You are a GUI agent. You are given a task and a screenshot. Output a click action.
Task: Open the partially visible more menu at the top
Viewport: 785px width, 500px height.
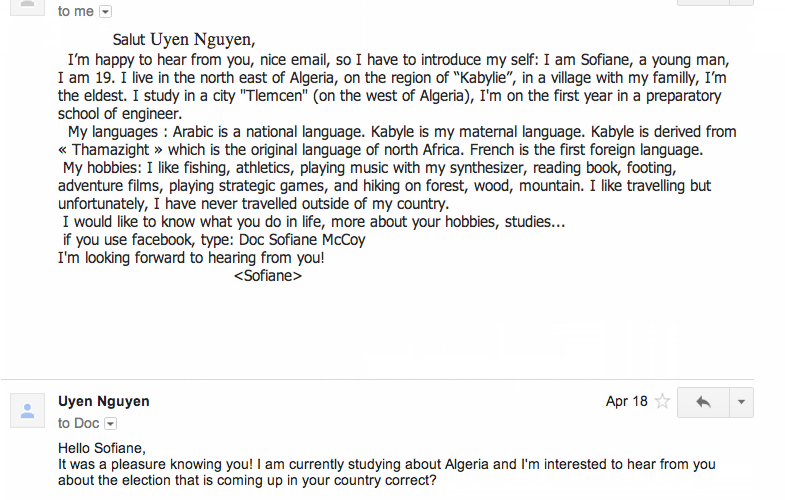point(741,2)
